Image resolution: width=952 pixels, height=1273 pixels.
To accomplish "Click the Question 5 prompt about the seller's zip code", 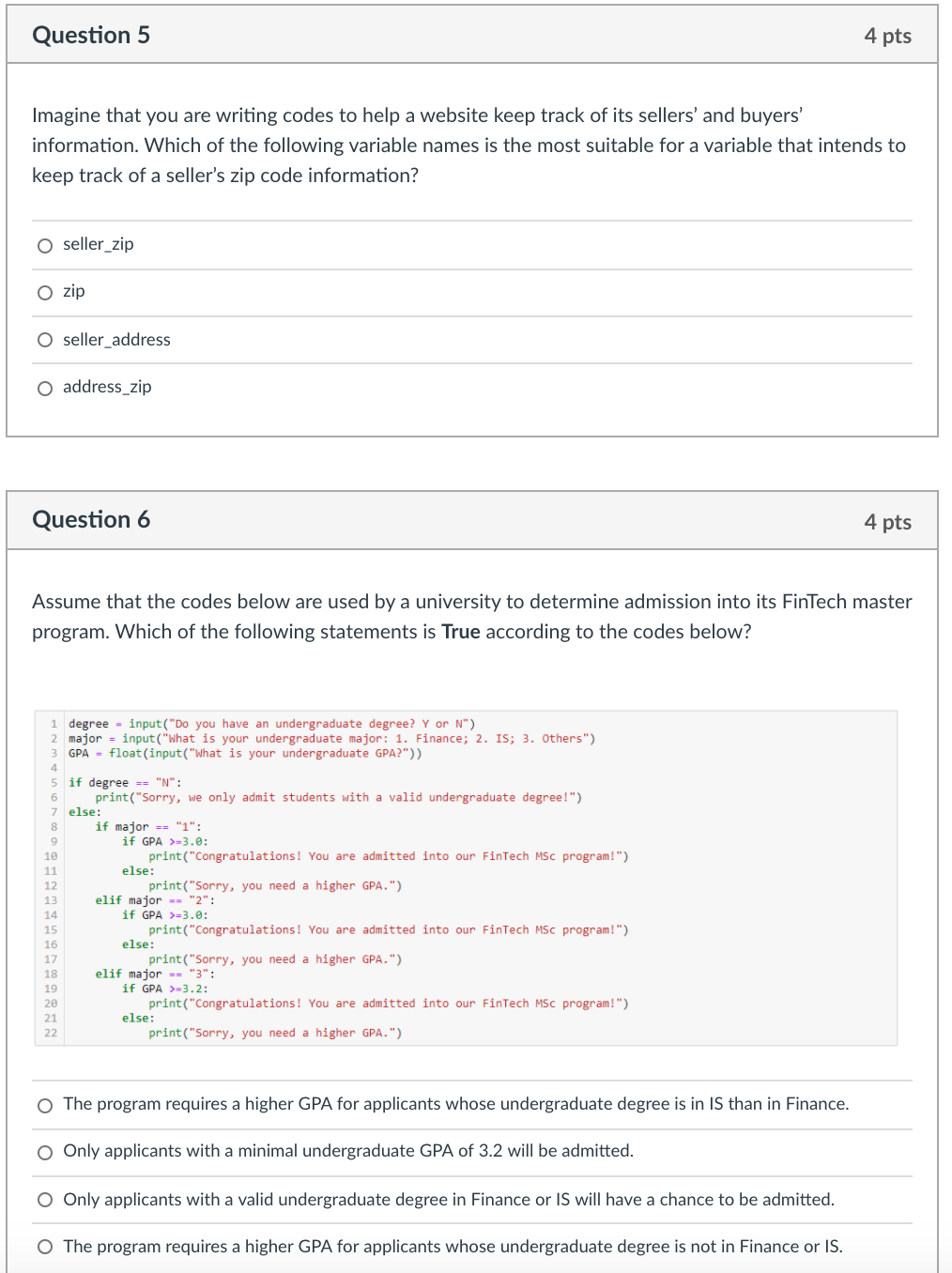I will [x=468, y=146].
